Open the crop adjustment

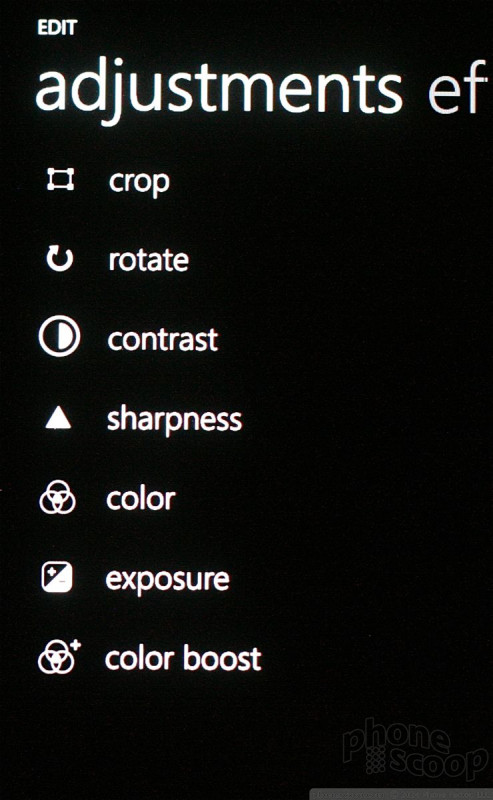click(139, 182)
